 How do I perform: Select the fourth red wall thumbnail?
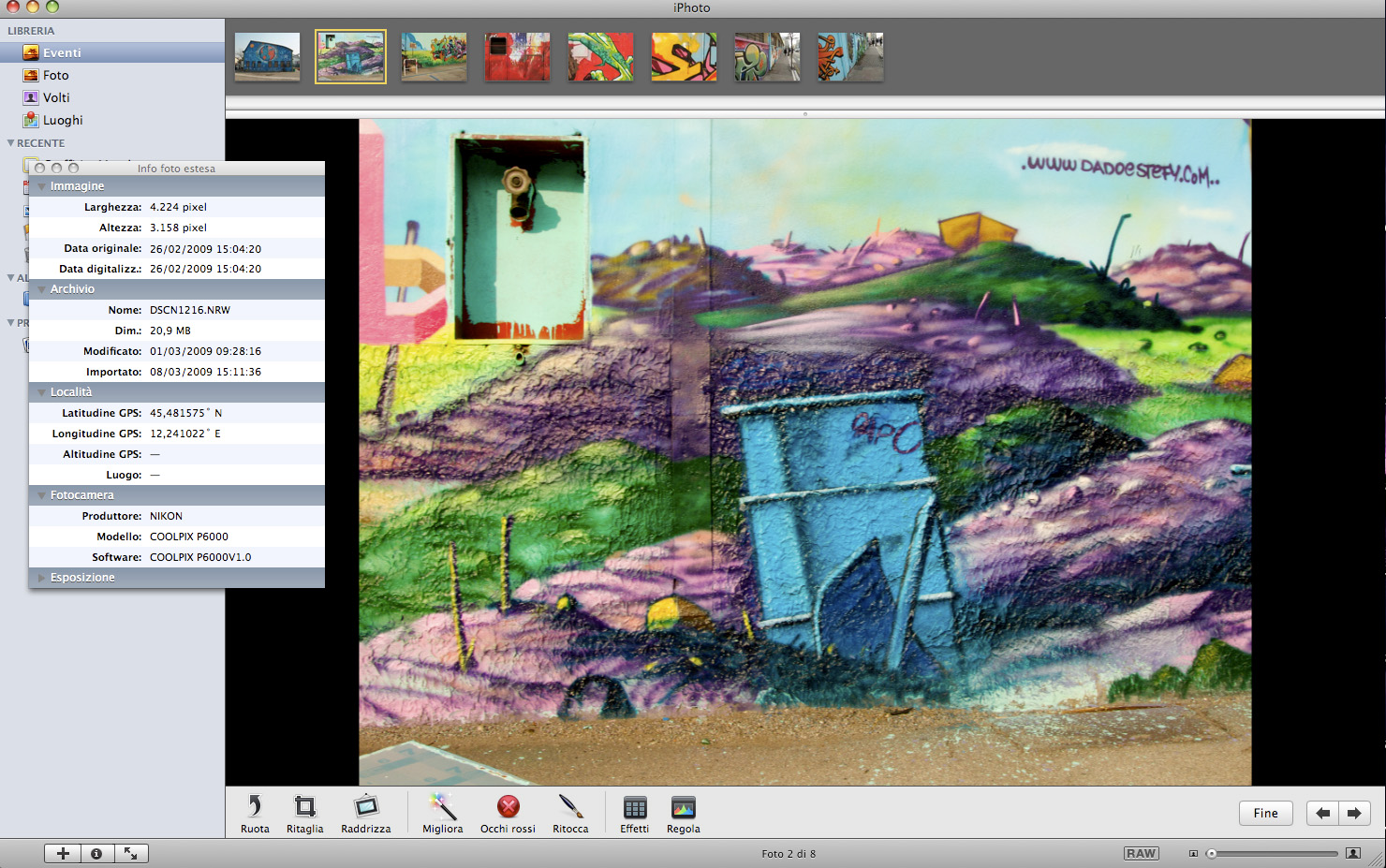[x=517, y=56]
